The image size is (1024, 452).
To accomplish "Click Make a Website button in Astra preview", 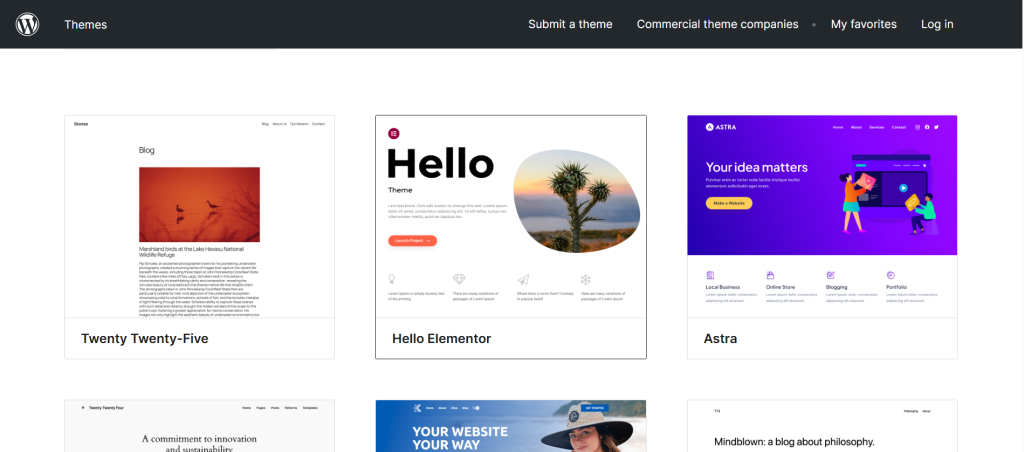I will point(729,203).
